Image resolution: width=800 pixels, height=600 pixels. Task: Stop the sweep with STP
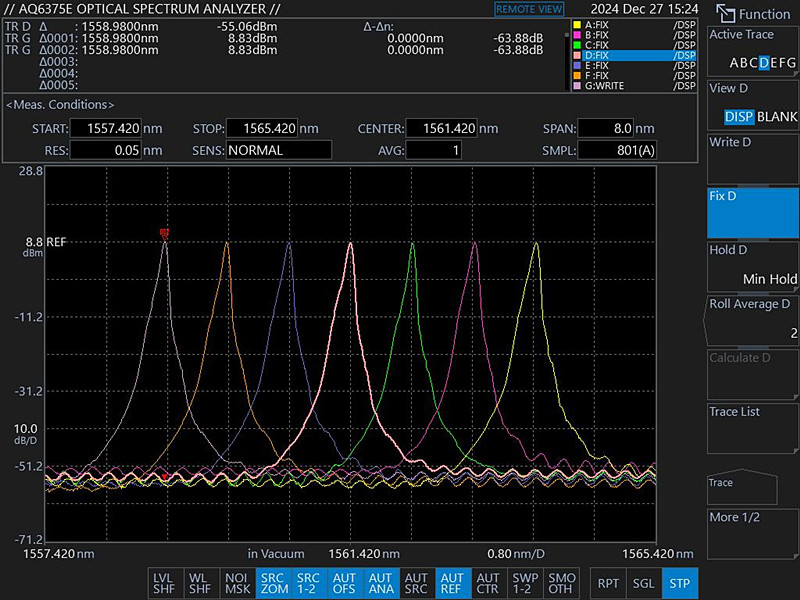pos(680,583)
